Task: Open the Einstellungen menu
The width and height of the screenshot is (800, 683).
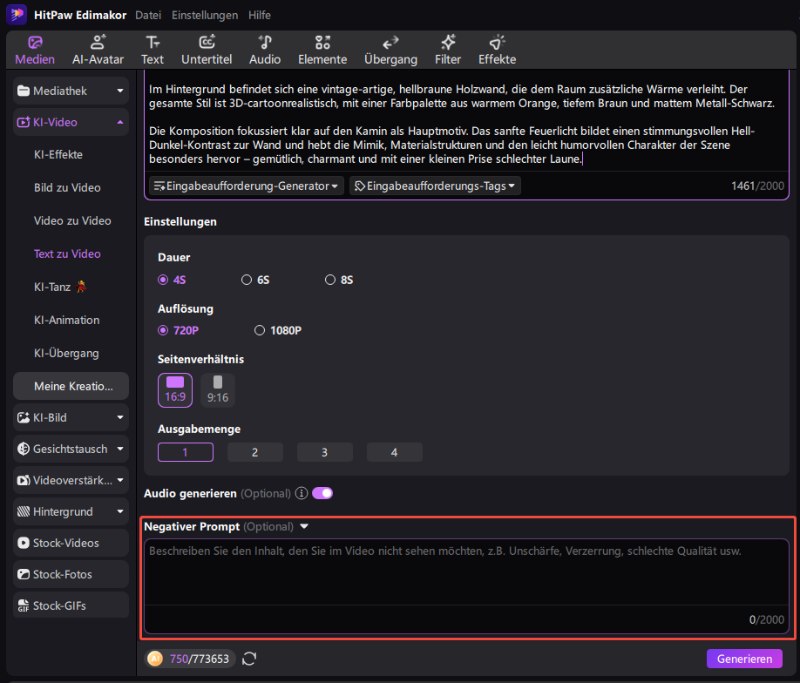Action: point(204,15)
